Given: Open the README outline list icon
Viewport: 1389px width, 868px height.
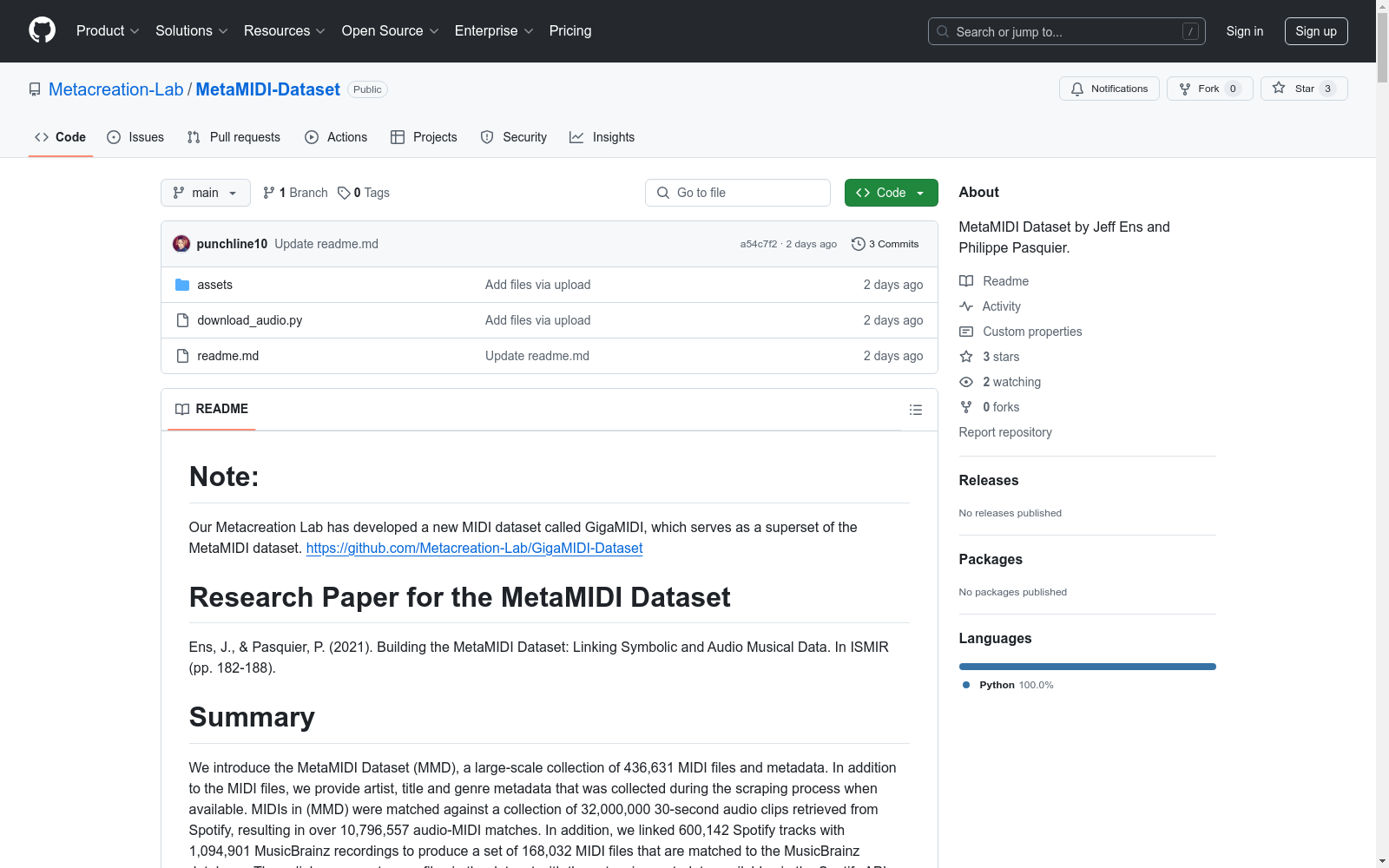Looking at the screenshot, I should point(916,410).
